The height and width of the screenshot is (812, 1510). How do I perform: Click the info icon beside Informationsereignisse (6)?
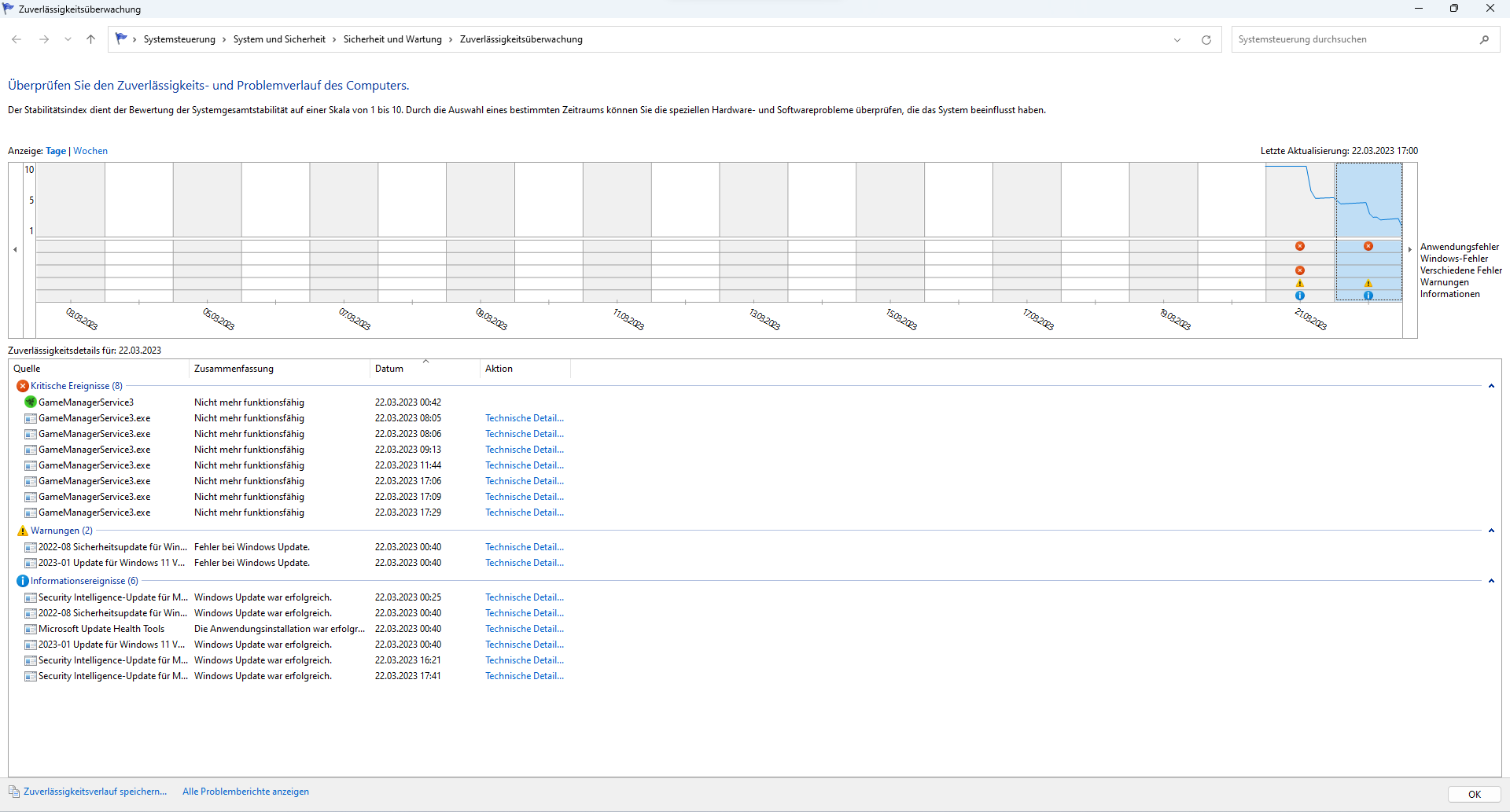[x=22, y=580]
